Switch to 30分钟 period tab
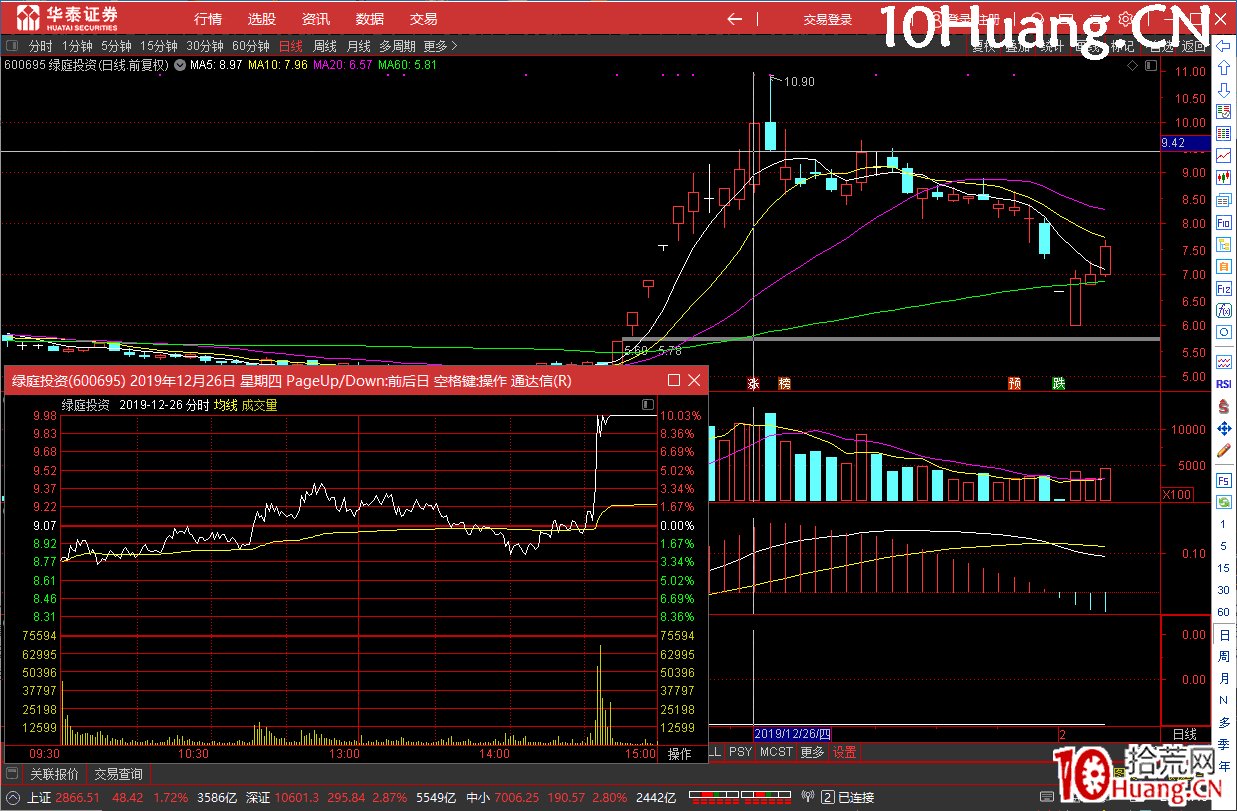Screen dimensions: 1237x811 (205, 46)
